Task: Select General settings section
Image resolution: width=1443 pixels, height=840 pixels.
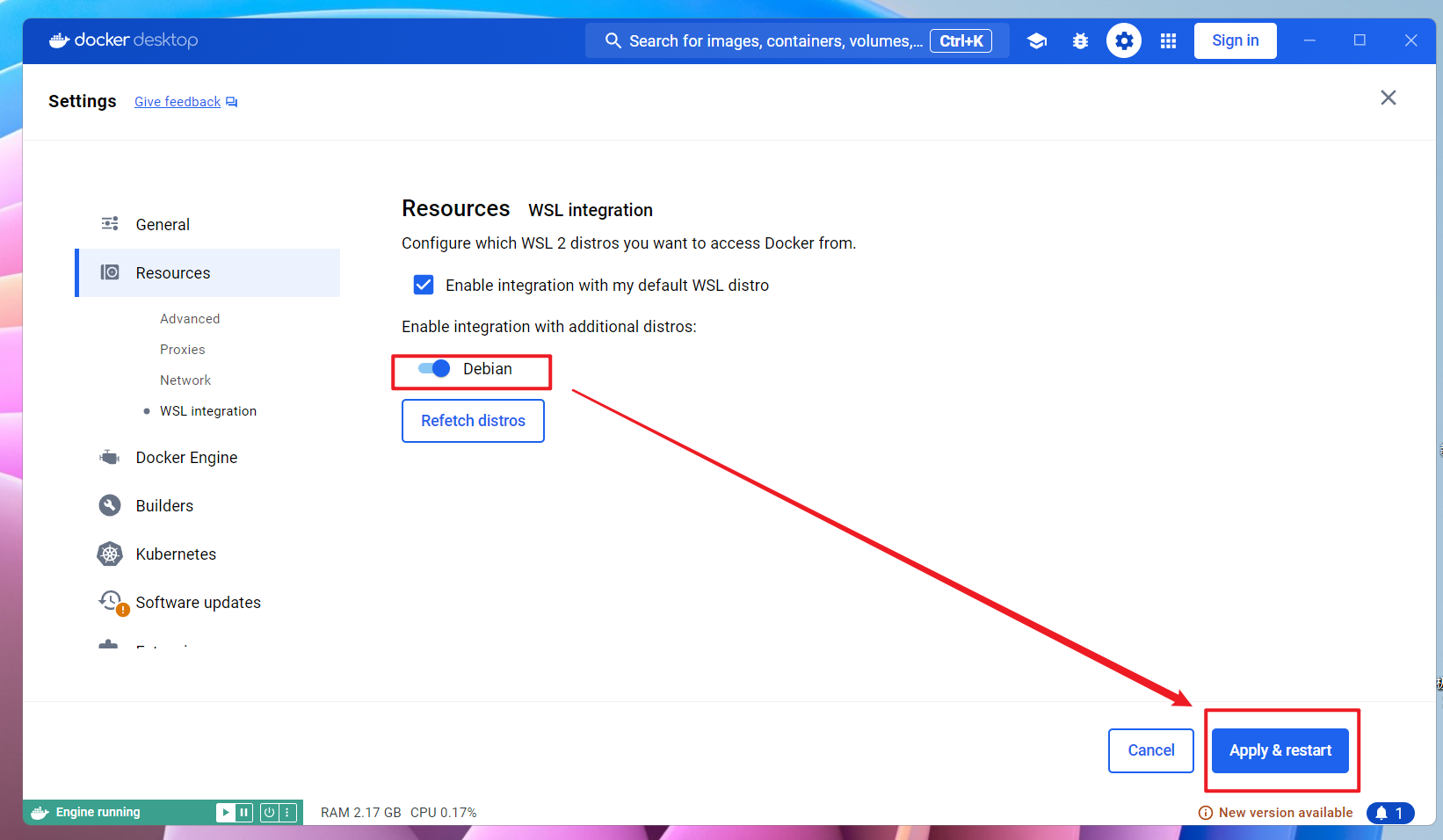Action: tap(208, 224)
